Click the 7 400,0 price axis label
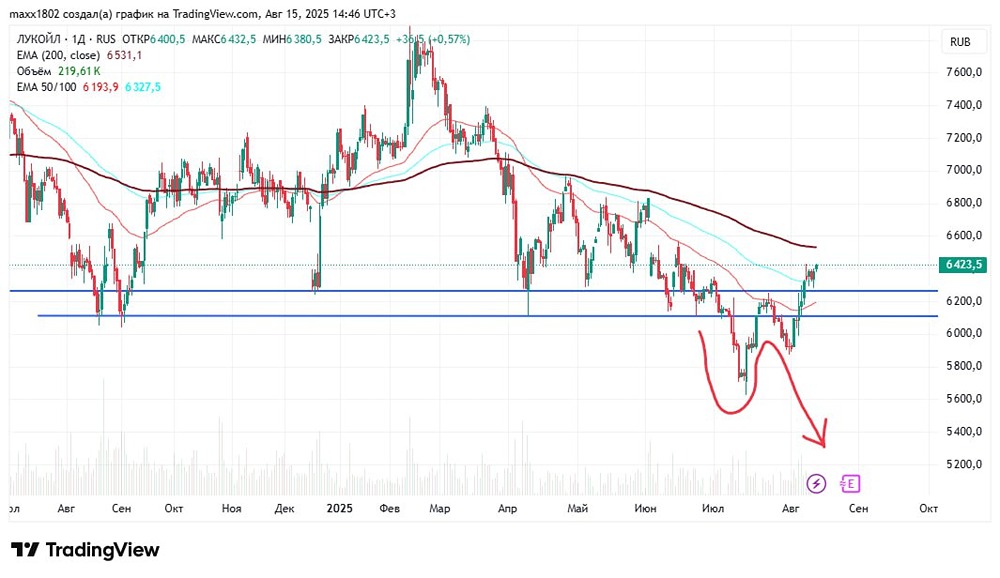Image resolution: width=1000 pixels, height=578 pixels. (x=964, y=105)
